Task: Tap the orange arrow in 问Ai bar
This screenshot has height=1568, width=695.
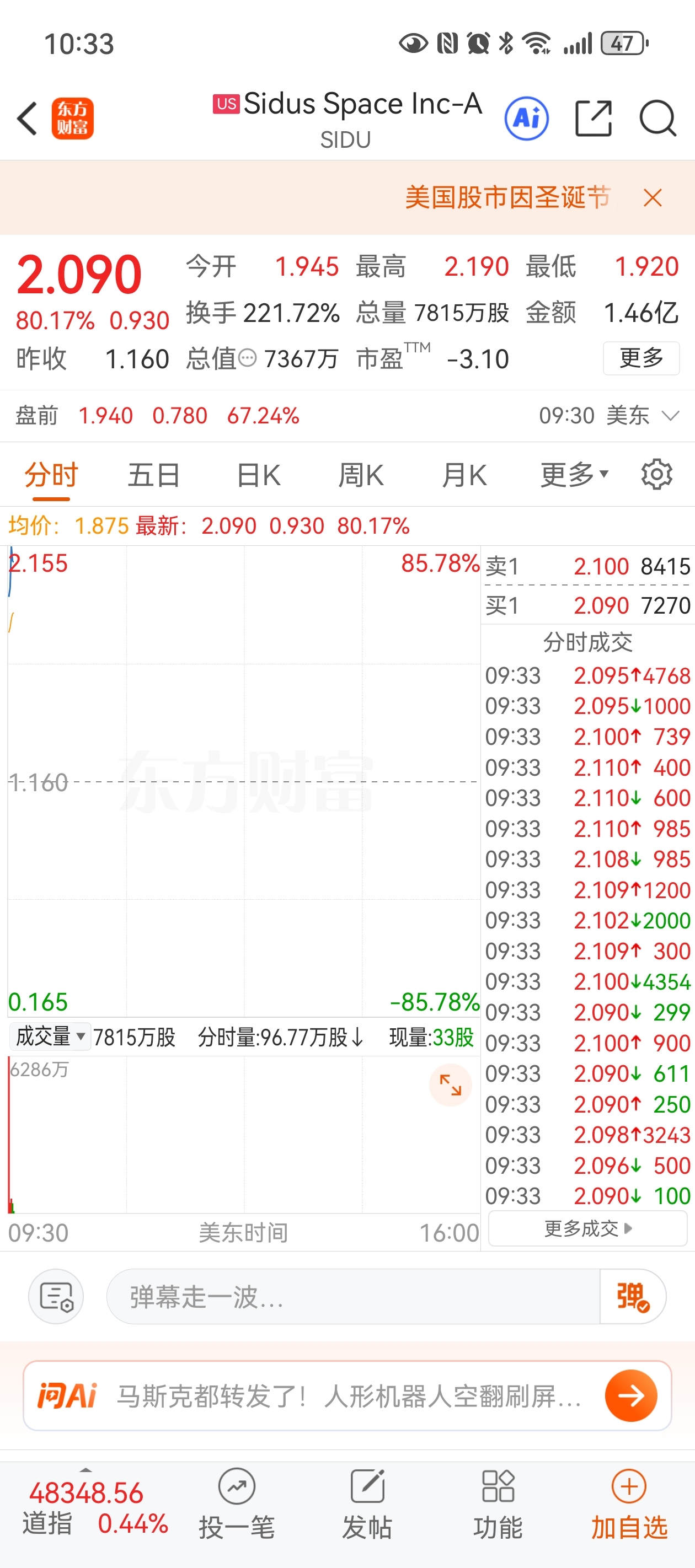Action: point(630,1395)
